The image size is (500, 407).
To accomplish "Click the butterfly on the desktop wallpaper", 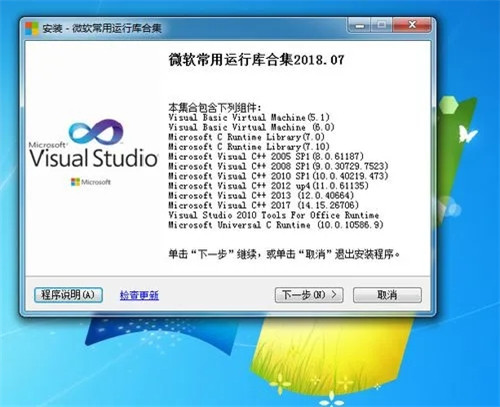I will pyautogui.click(x=468, y=134).
